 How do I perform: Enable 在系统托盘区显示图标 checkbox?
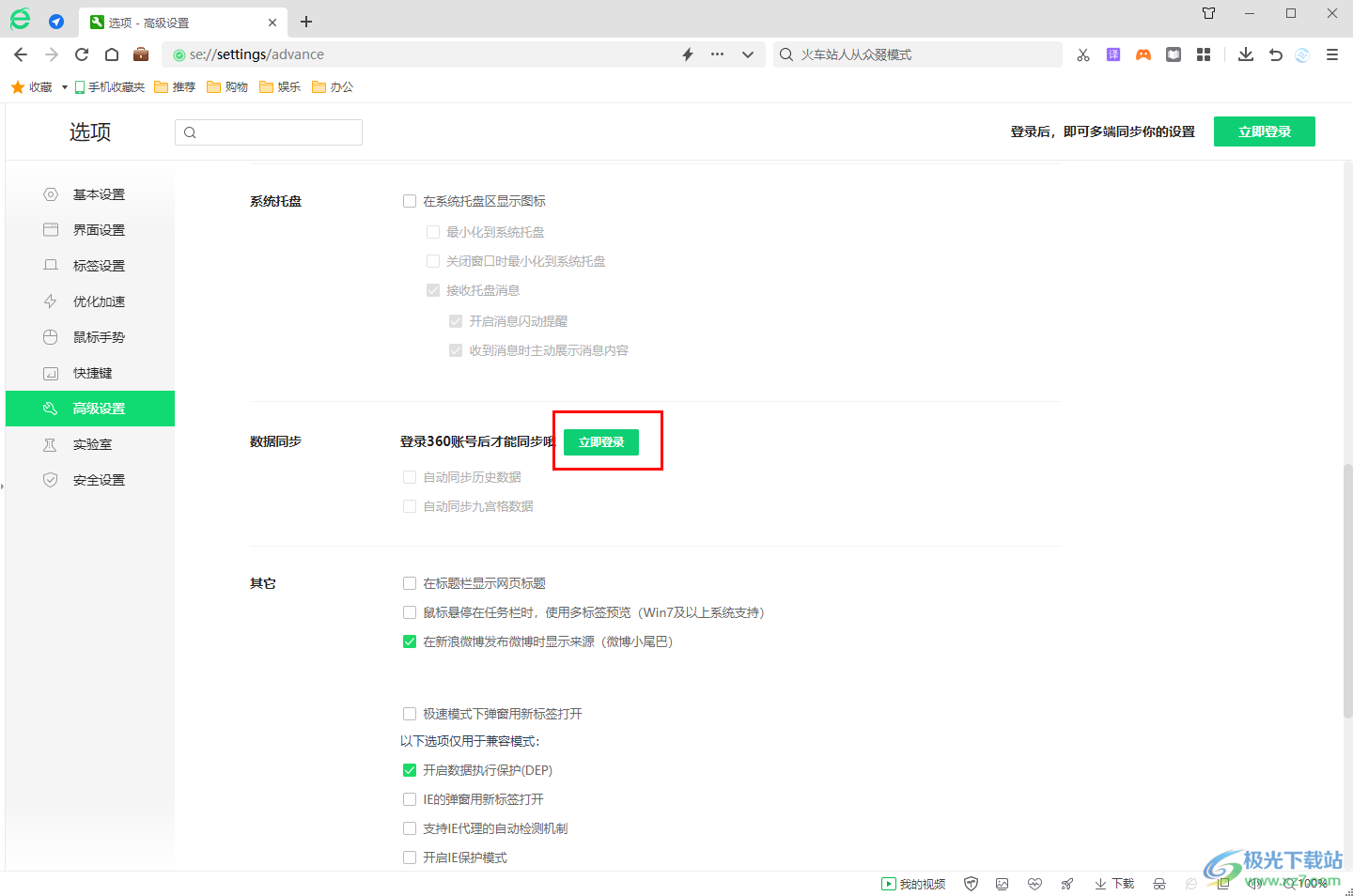tap(410, 201)
